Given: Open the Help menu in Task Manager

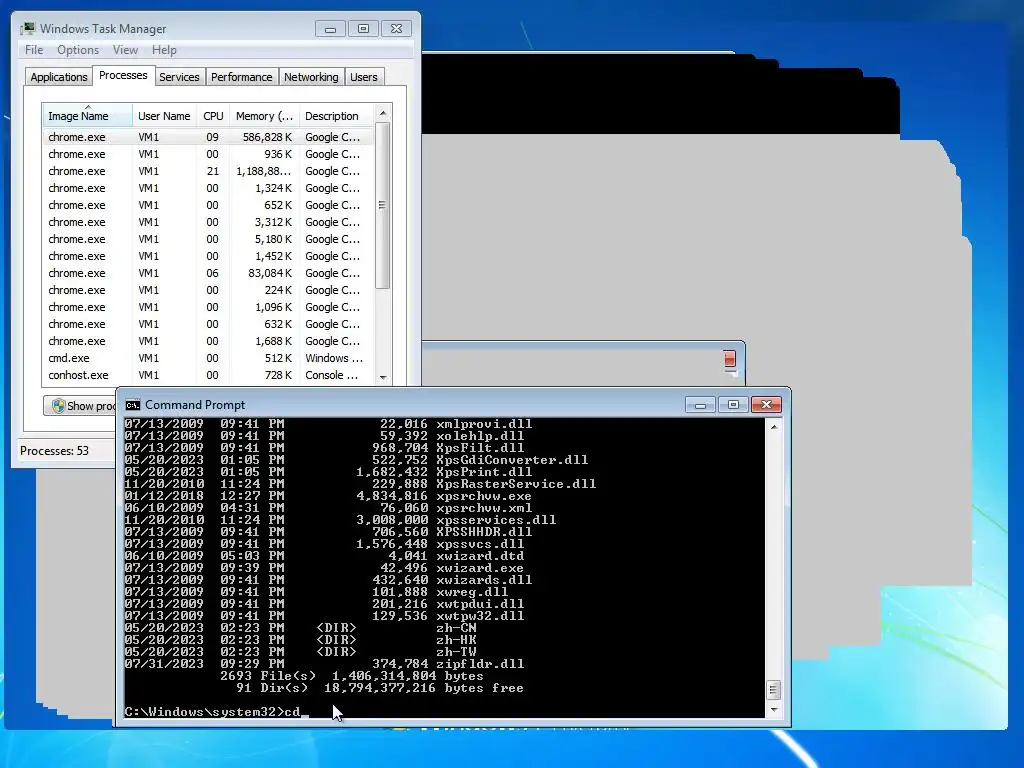Looking at the screenshot, I should [x=164, y=50].
